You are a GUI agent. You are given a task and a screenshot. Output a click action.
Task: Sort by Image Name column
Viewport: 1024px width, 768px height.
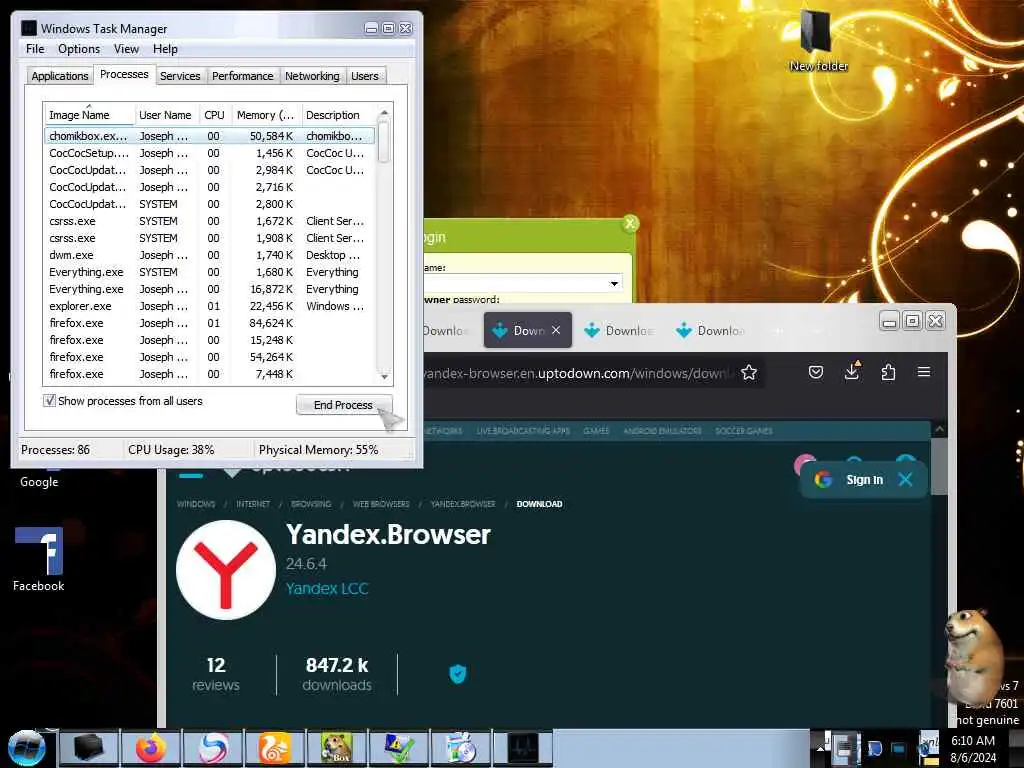(89, 115)
